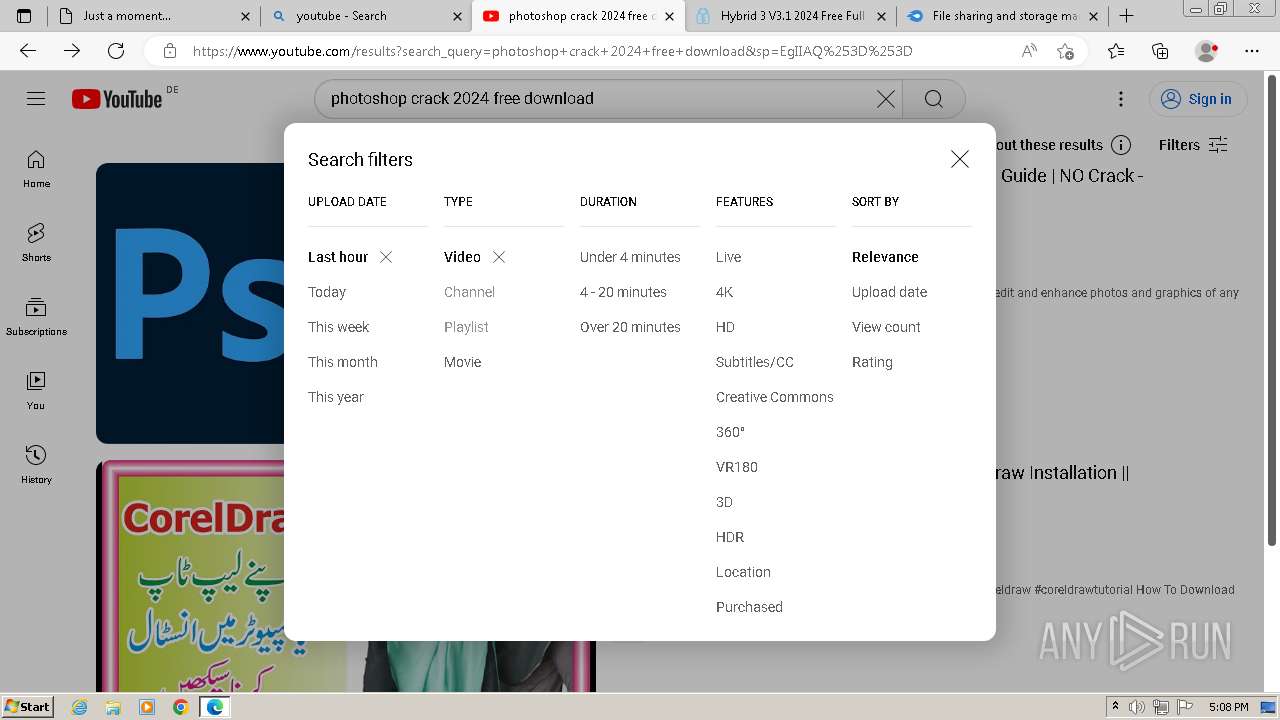Image resolution: width=1280 pixels, height=720 pixels.
Task: Enable the HDR feature filter
Action: 730,537
